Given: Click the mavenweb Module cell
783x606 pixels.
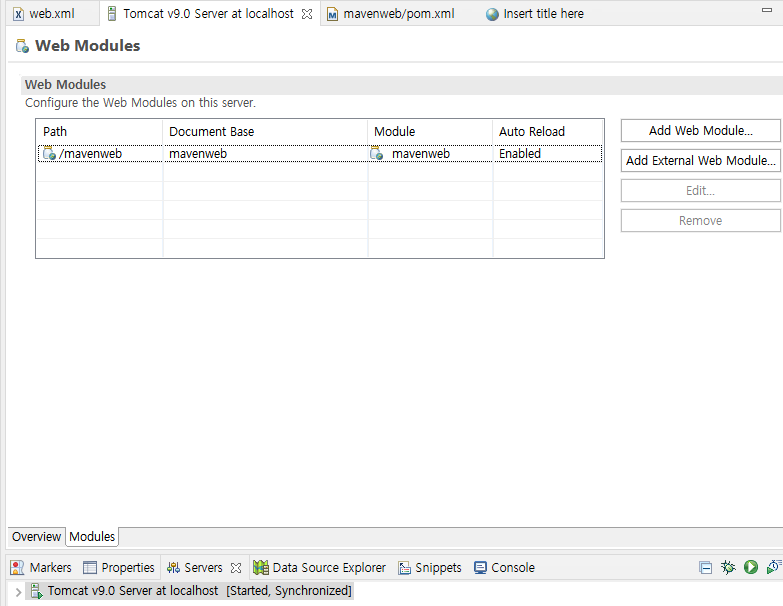Looking at the screenshot, I should pos(430,154).
